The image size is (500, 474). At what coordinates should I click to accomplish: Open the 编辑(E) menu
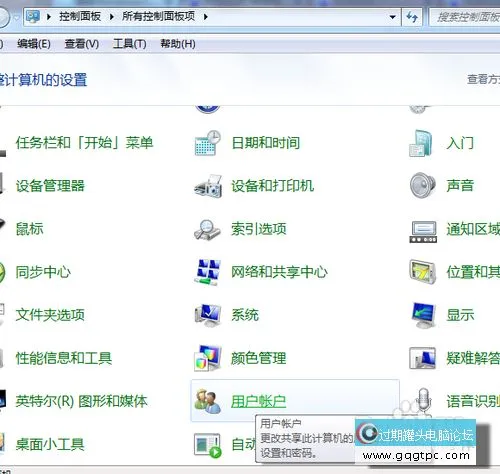click(x=34, y=44)
